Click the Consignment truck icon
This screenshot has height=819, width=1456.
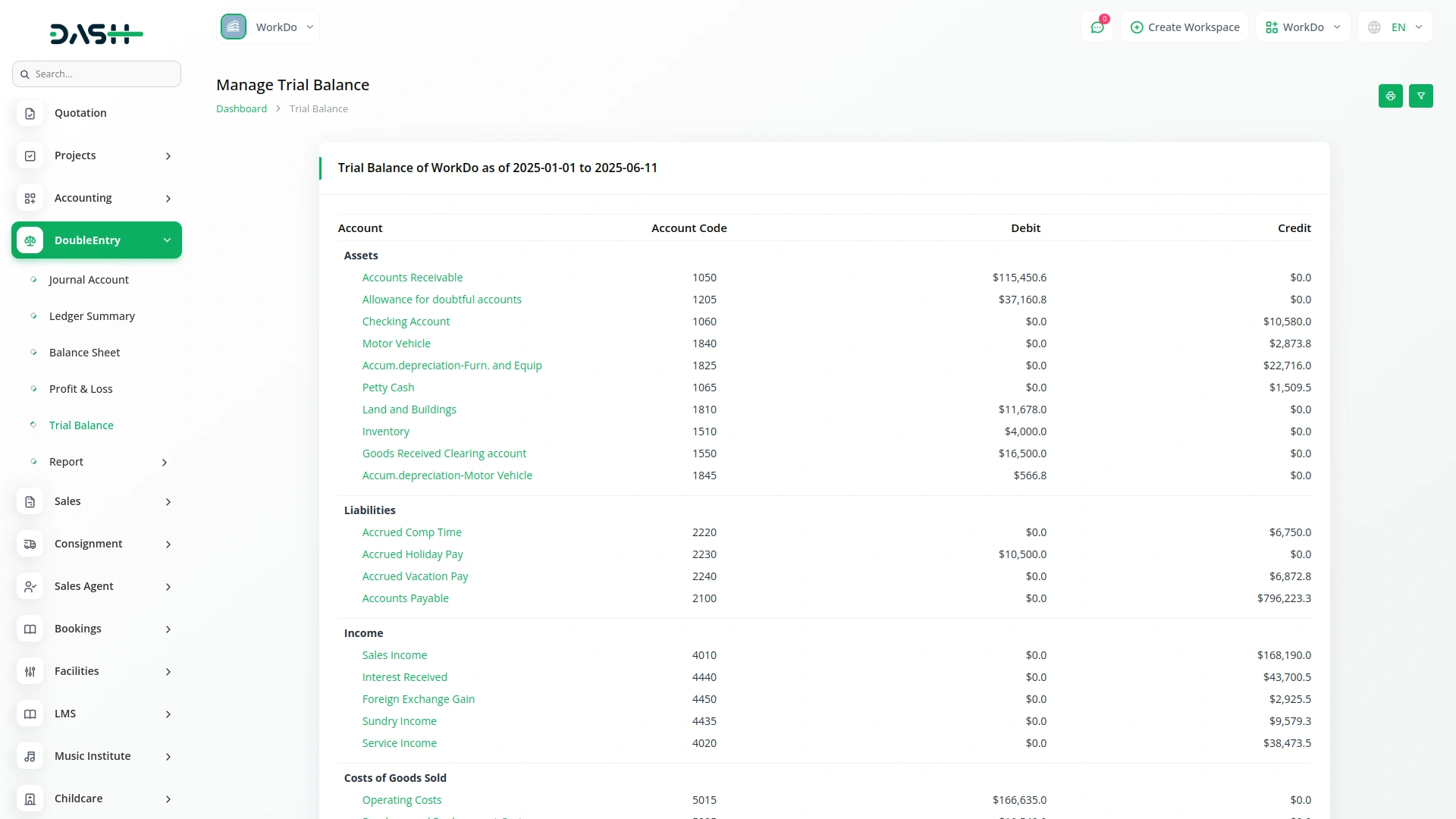[x=30, y=544]
